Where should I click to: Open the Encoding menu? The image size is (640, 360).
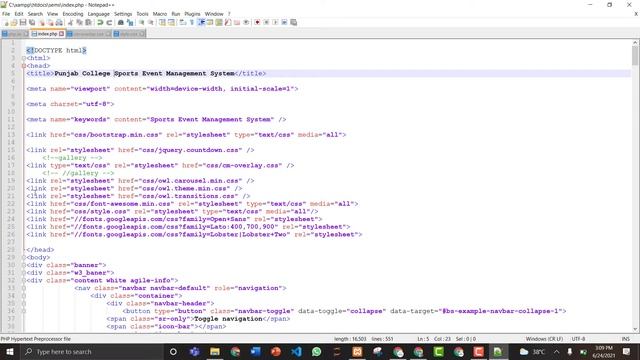pyautogui.click(x=73, y=14)
